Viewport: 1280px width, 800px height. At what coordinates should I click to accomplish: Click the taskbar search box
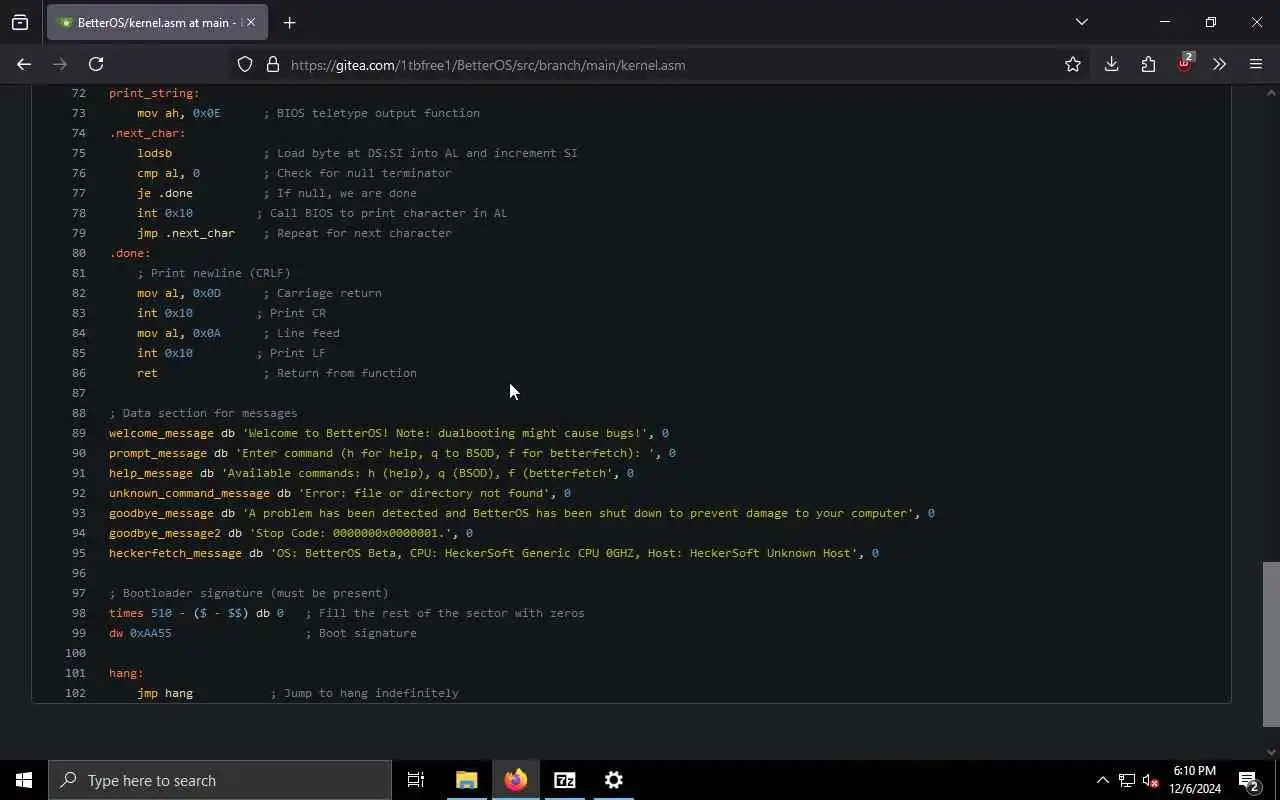pyautogui.click(x=220, y=780)
